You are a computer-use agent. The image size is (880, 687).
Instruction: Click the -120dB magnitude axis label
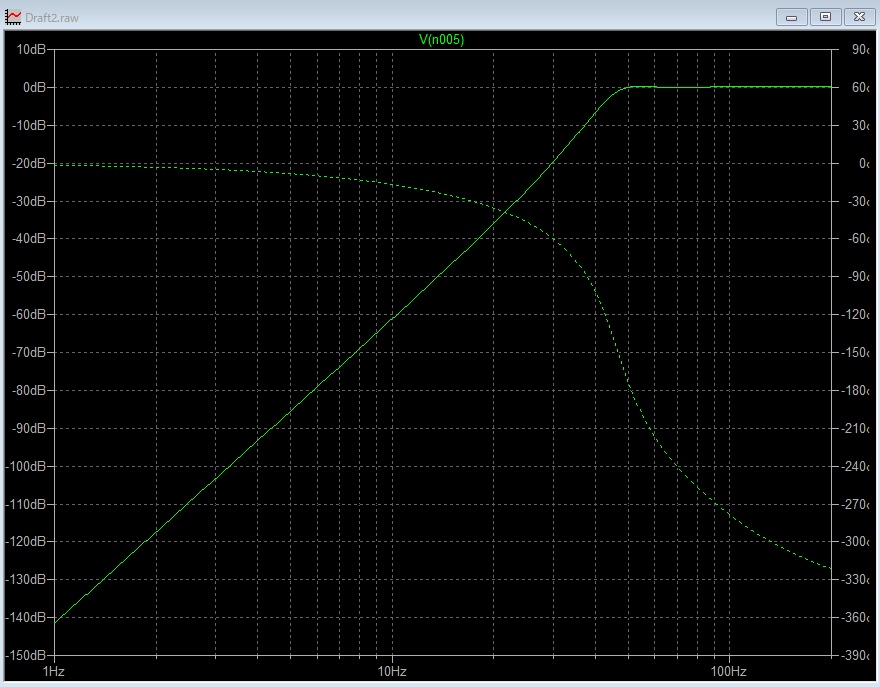(26, 542)
